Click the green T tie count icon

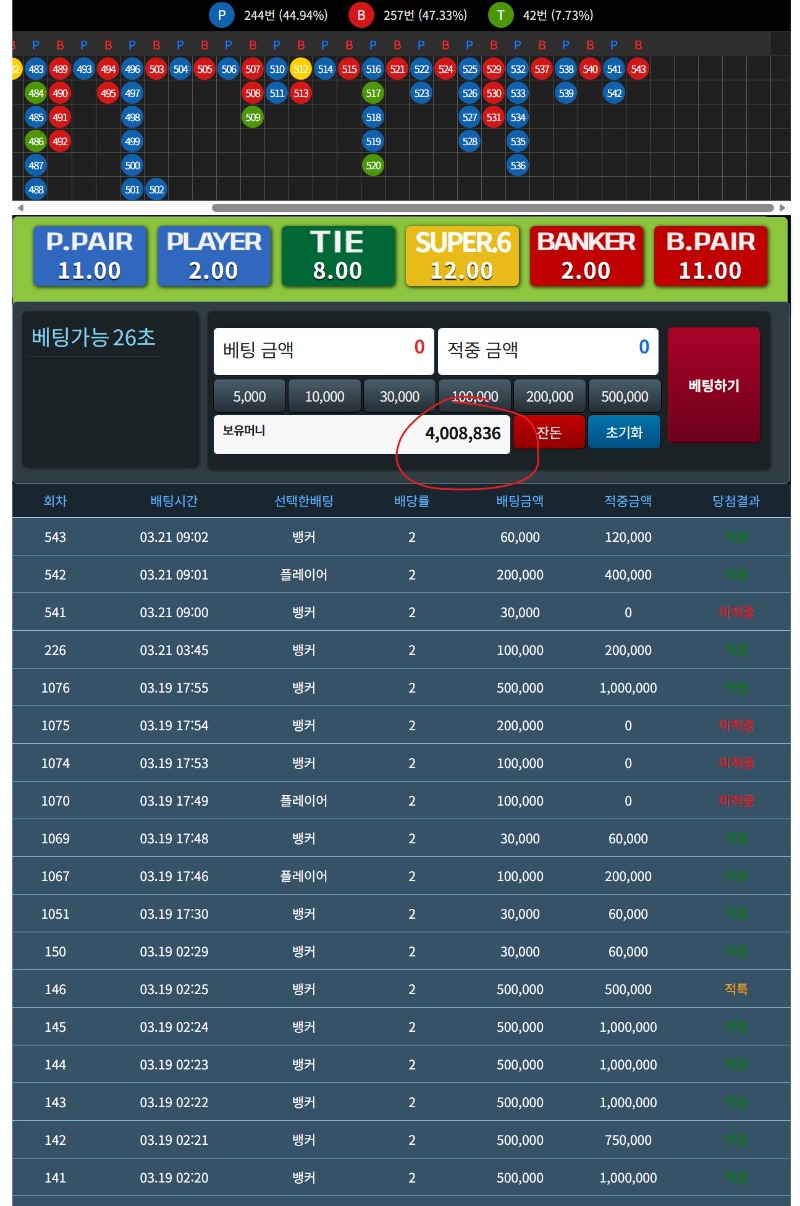pos(500,15)
